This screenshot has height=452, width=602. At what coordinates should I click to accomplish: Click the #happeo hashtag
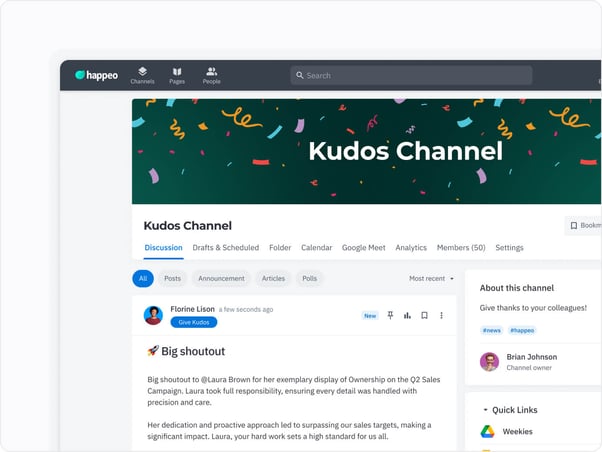522,330
